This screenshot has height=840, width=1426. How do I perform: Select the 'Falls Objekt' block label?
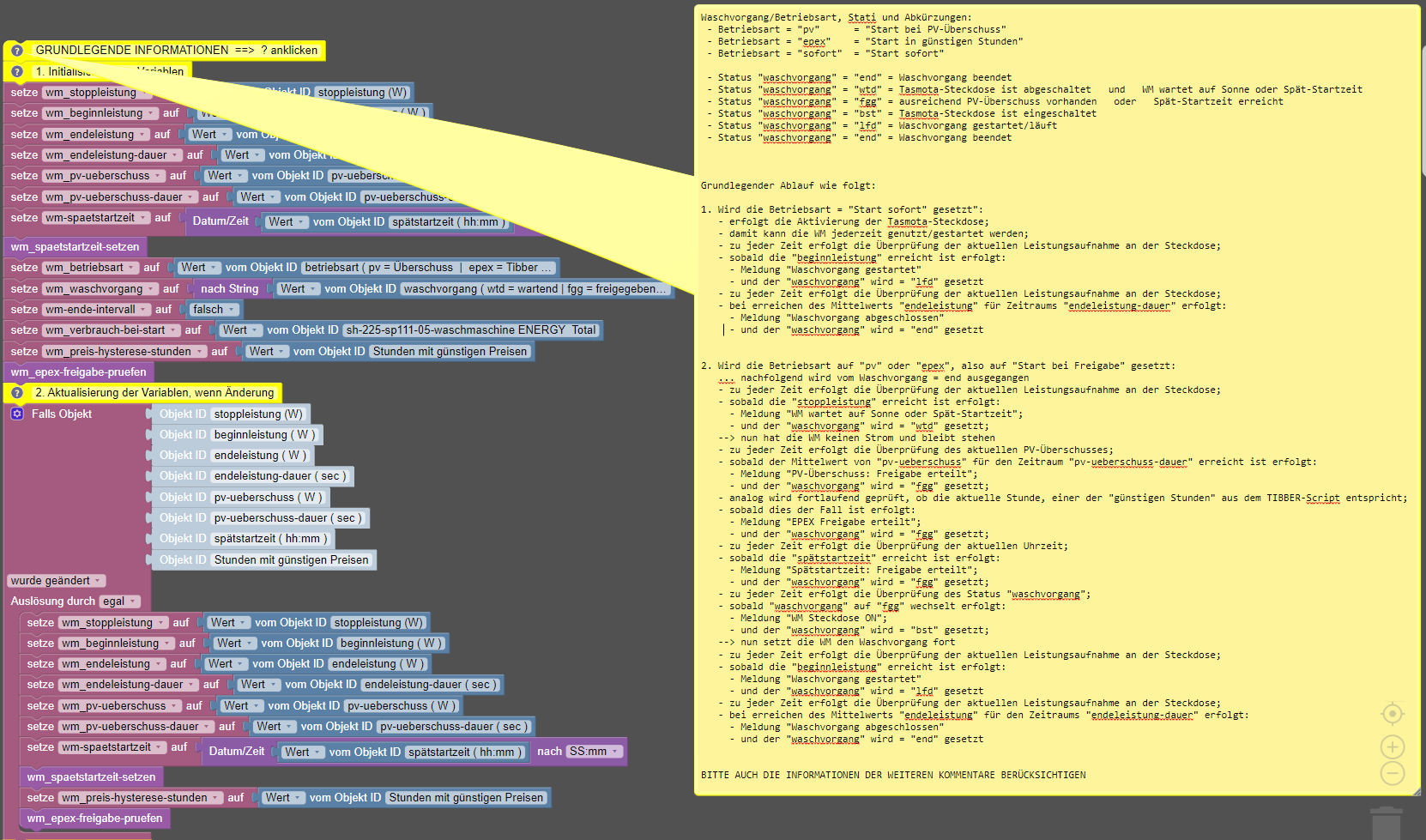pos(62,414)
